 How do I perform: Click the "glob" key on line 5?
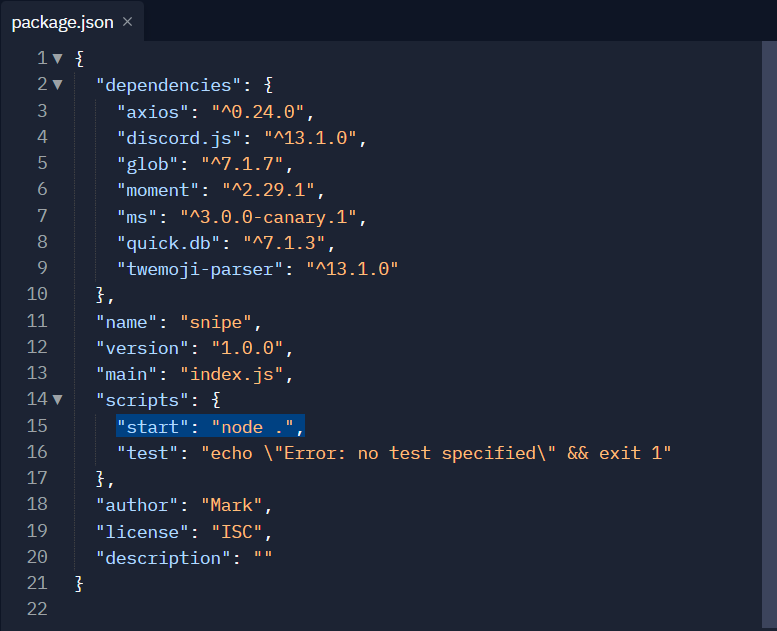(x=147, y=164)
